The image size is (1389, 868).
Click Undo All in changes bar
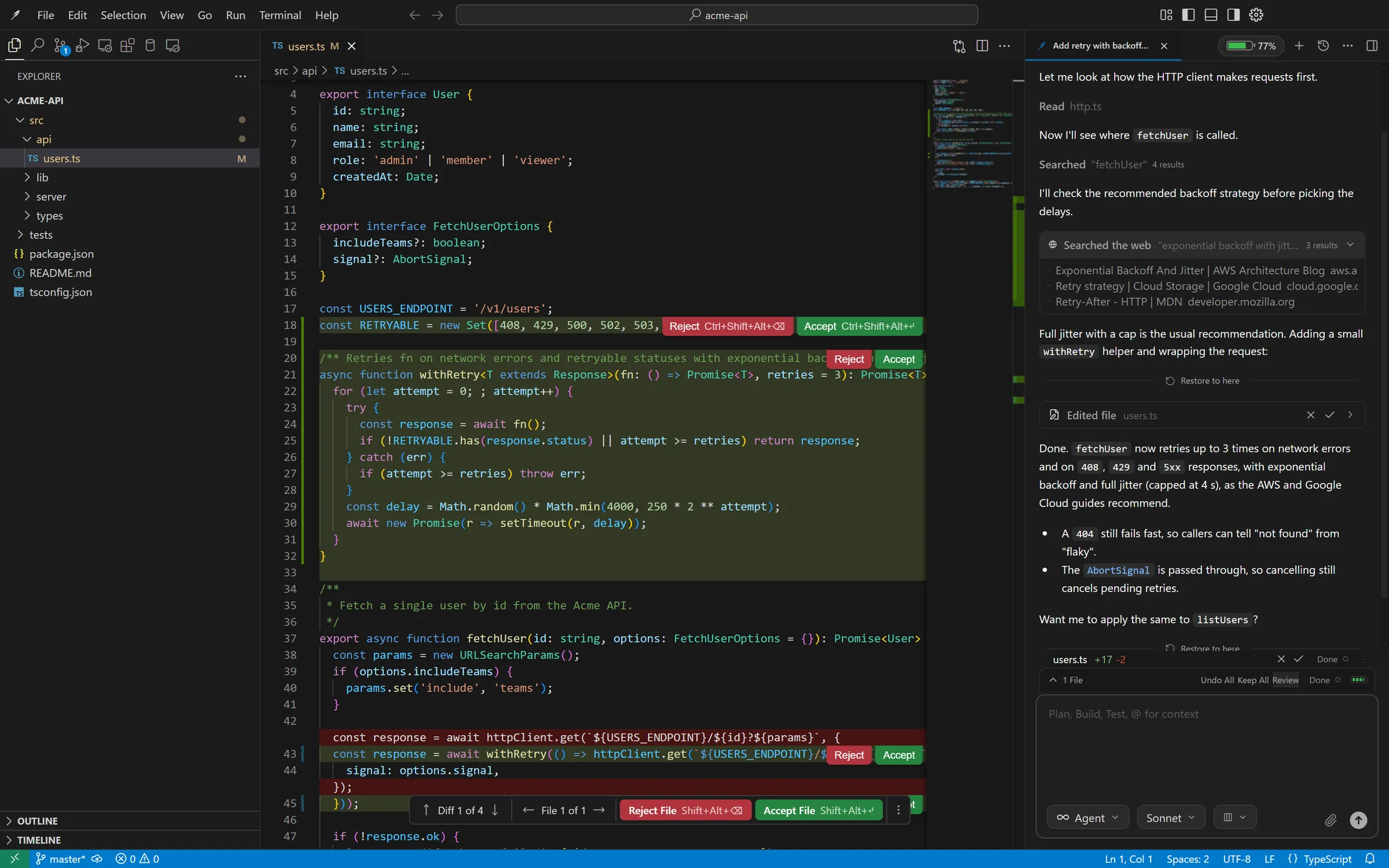click(1217, 680)
